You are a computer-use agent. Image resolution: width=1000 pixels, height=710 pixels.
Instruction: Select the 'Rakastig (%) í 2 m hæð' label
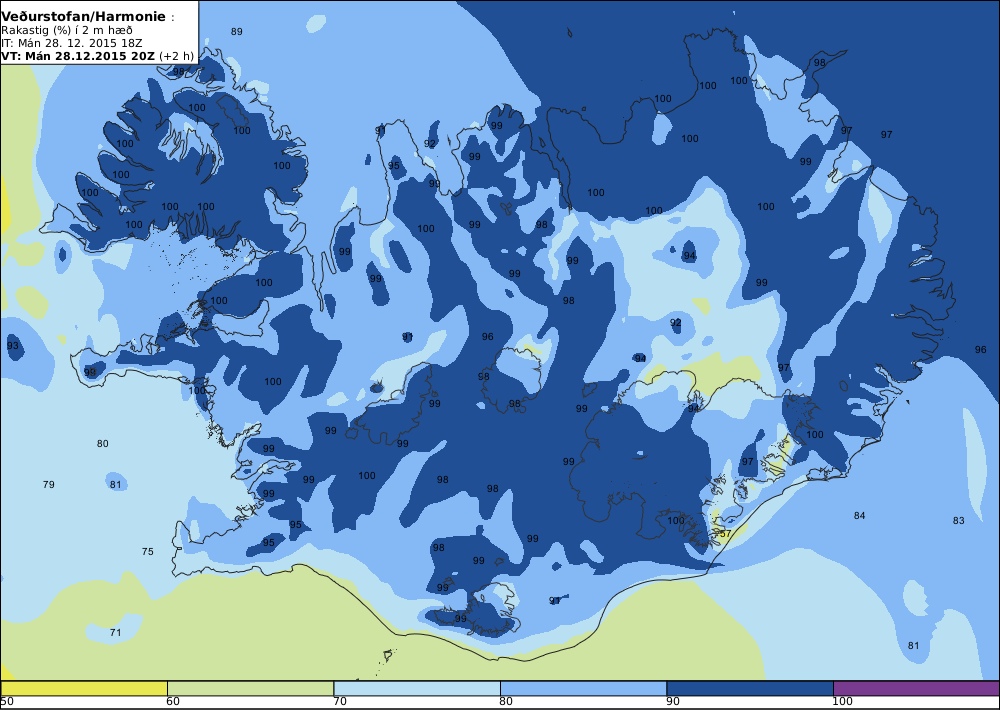point(67,30)
